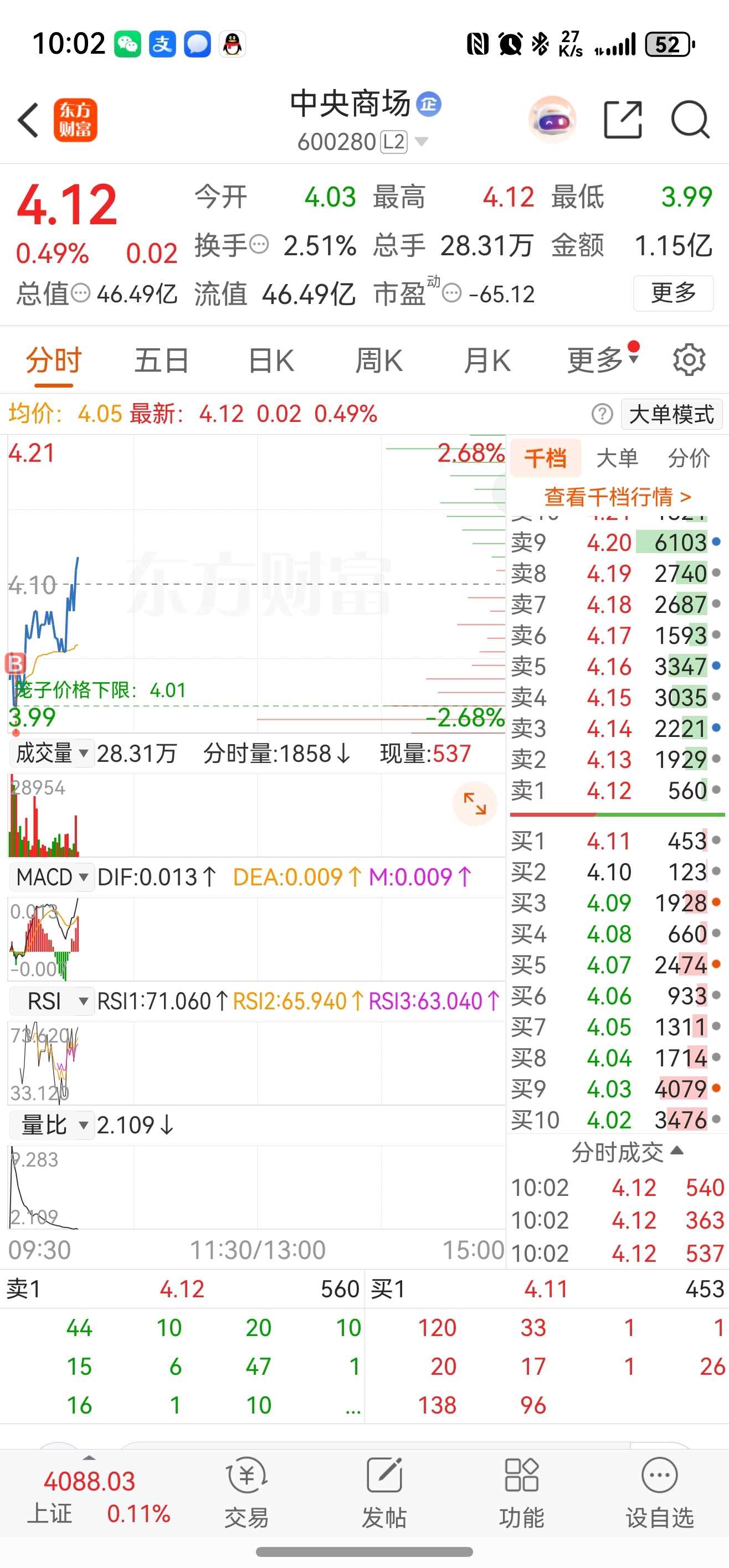The image size is (729, 1568).
Task: Toggle 大单模式 mode
Action: (x=671, y=415)
